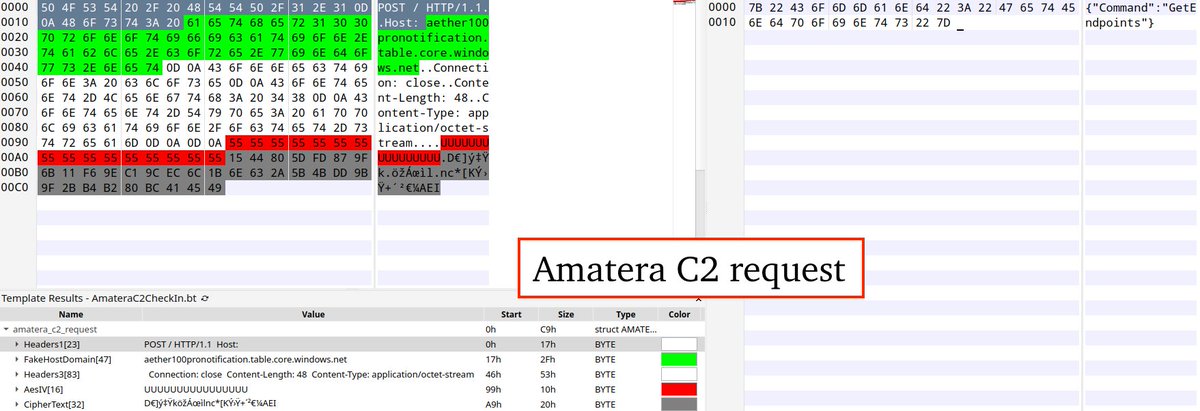Click 'POST / HTTP/1.1.' in ASCII column
Image resolution: width=1200 pixels, height=411 pixels.
[433, 6]
